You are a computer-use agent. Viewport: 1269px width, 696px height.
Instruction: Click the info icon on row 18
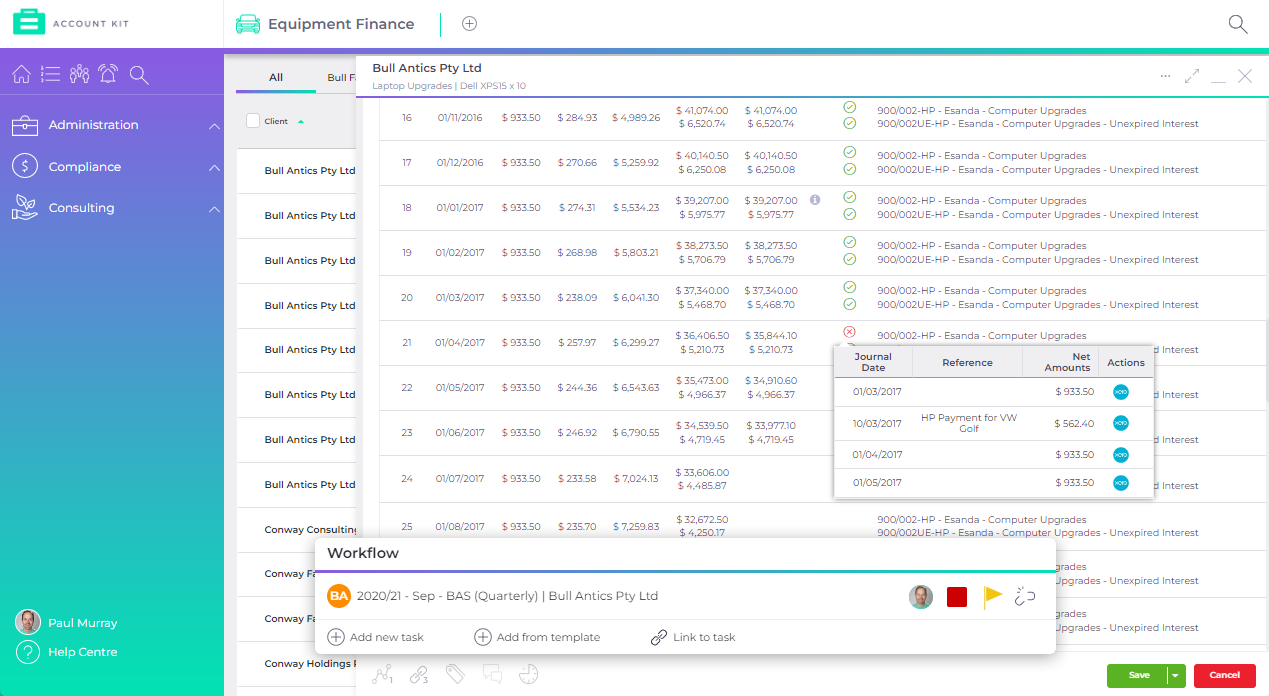[x=815, y=200]
